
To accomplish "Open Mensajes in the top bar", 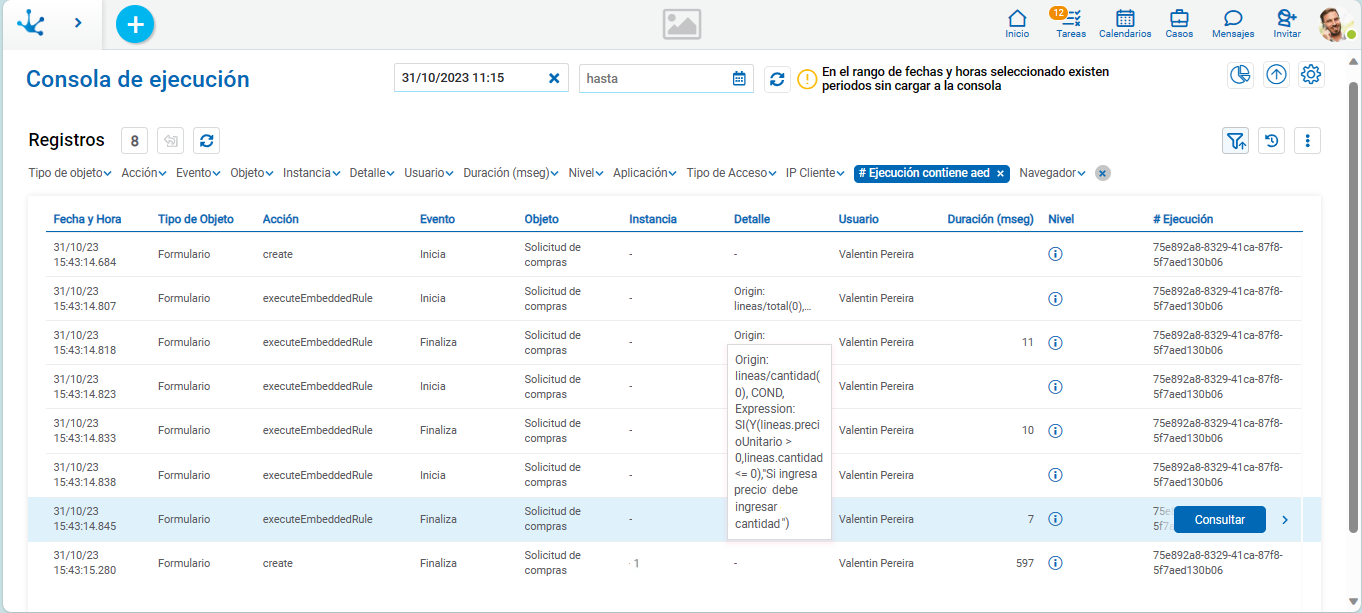I will pyautogui.click(x=1233, y=23).
